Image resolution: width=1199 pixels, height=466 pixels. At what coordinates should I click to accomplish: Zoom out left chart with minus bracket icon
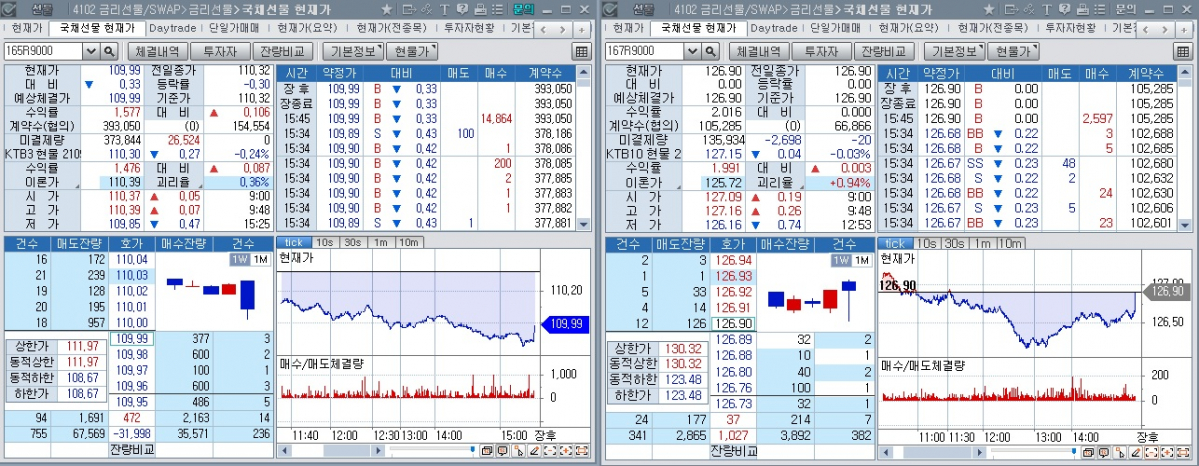pyautogui.click(x=550, y=451)
